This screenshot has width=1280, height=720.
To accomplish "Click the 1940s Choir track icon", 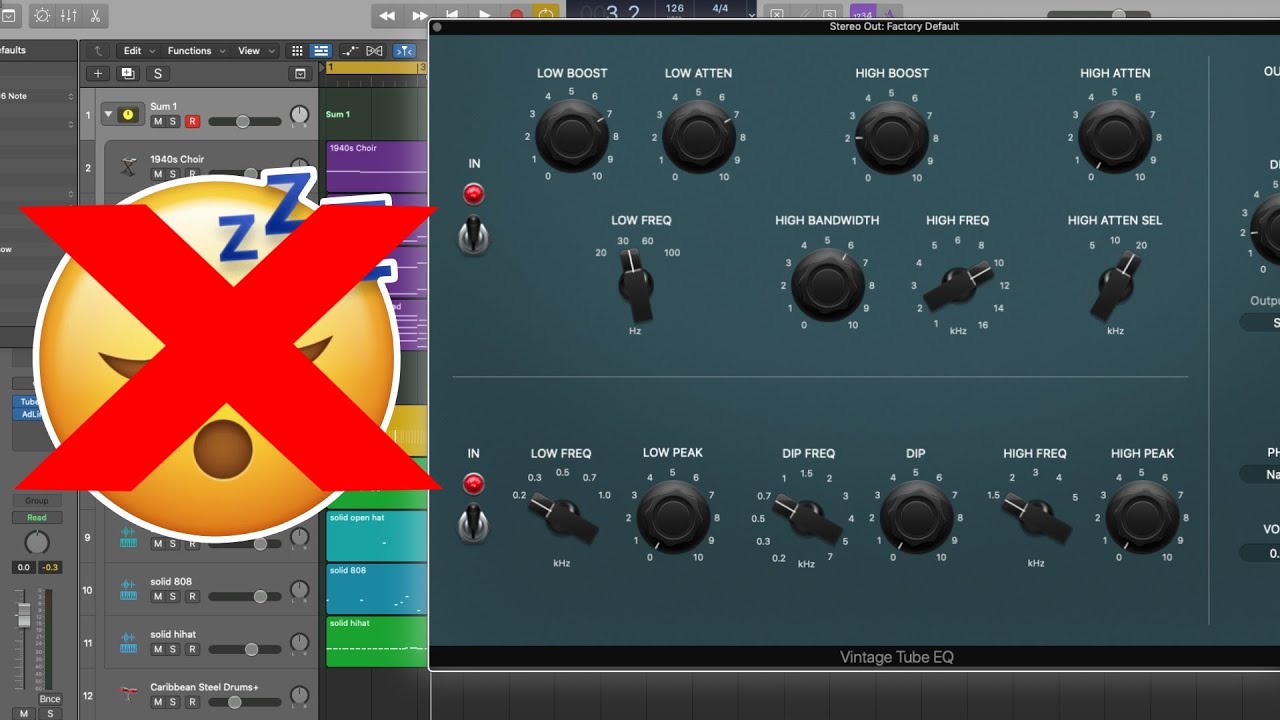I will [128, 167].
